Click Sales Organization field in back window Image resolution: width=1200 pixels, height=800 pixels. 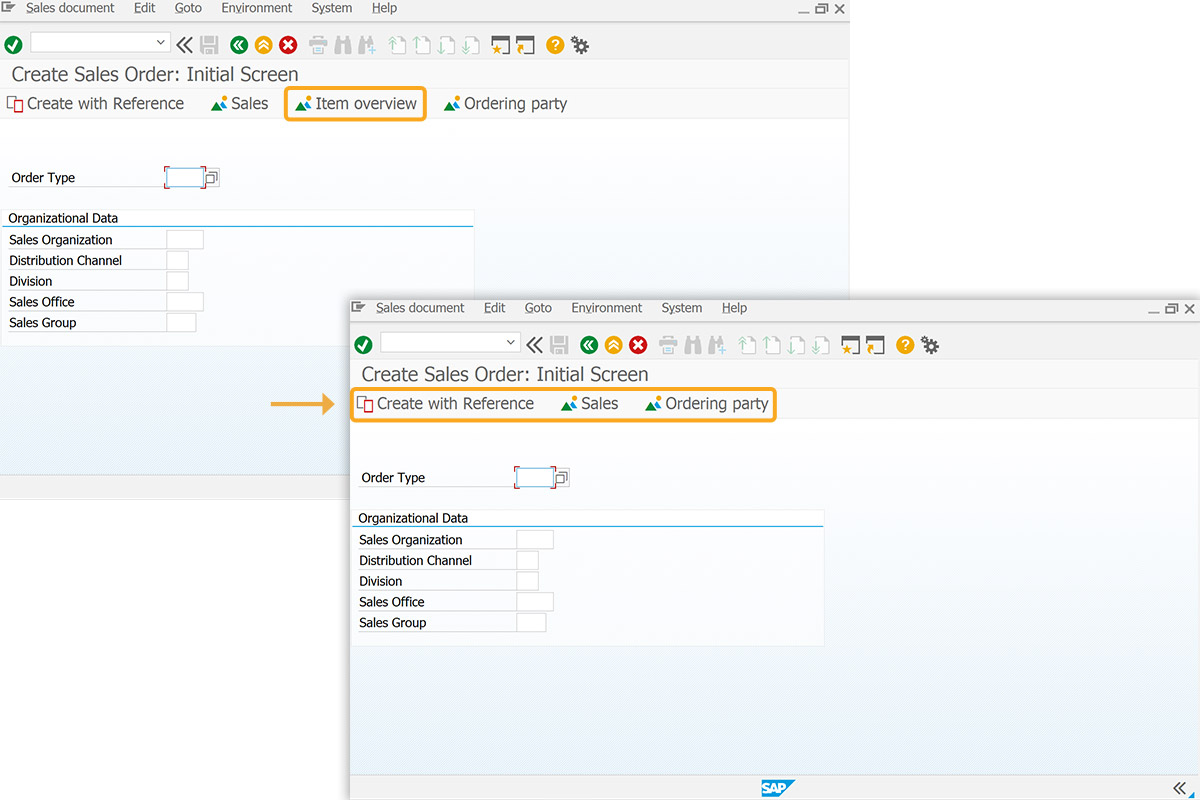coord(185,240)
